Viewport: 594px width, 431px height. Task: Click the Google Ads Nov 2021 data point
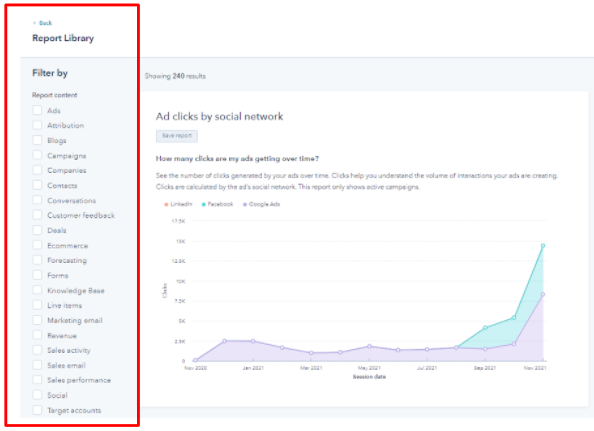[x=543, y=294]
